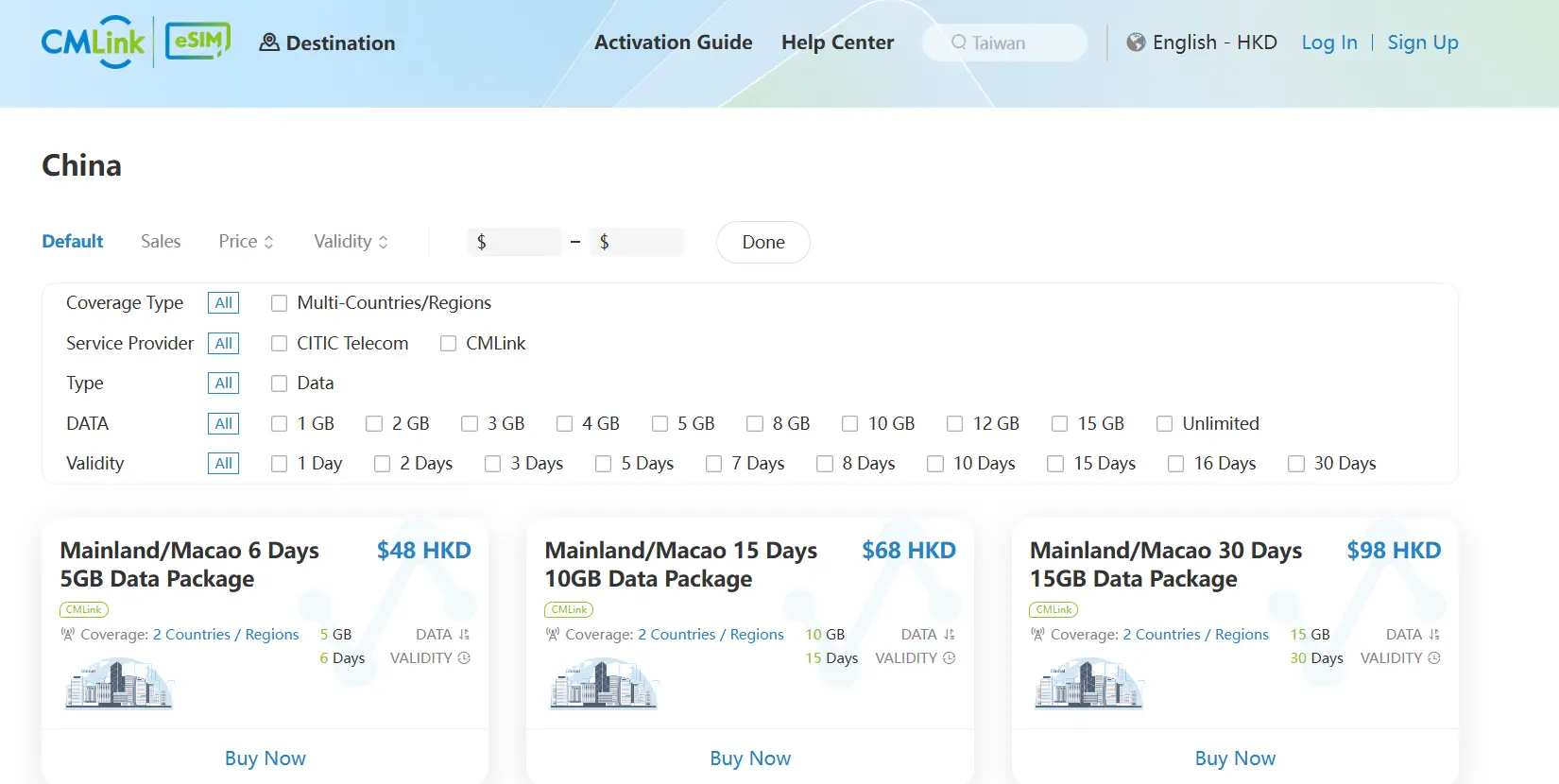
Task: Click Buy Now for the $98 HKD package
Action: (x=1235, y=758)
